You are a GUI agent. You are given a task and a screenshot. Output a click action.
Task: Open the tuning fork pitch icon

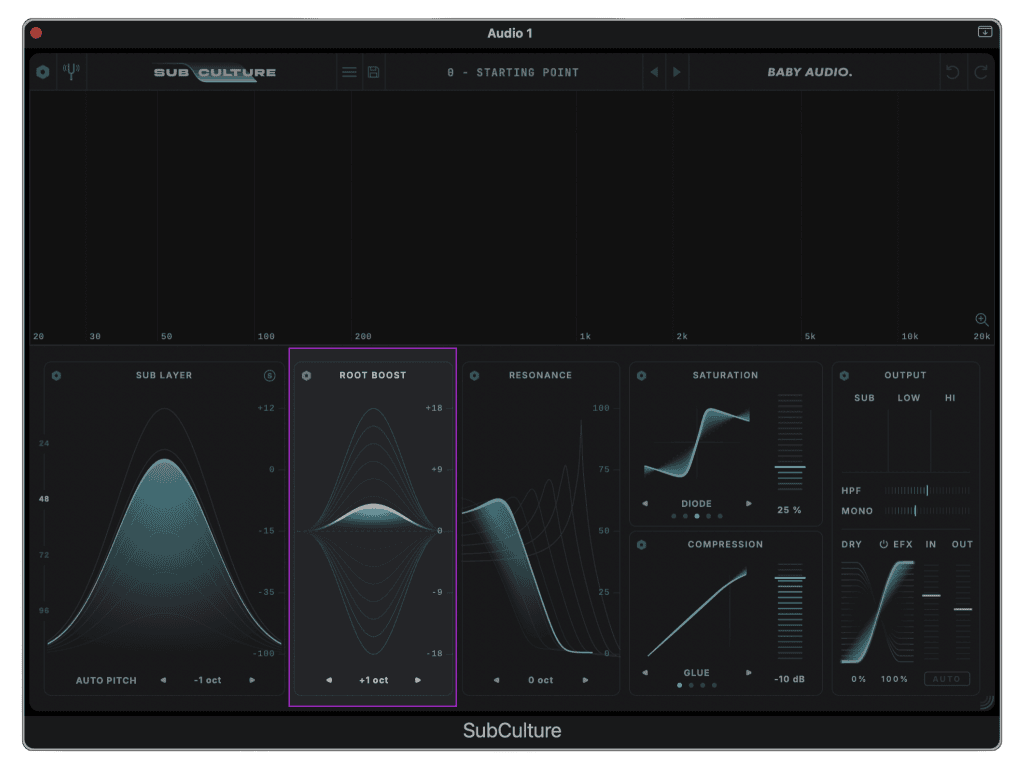(71, 71)
